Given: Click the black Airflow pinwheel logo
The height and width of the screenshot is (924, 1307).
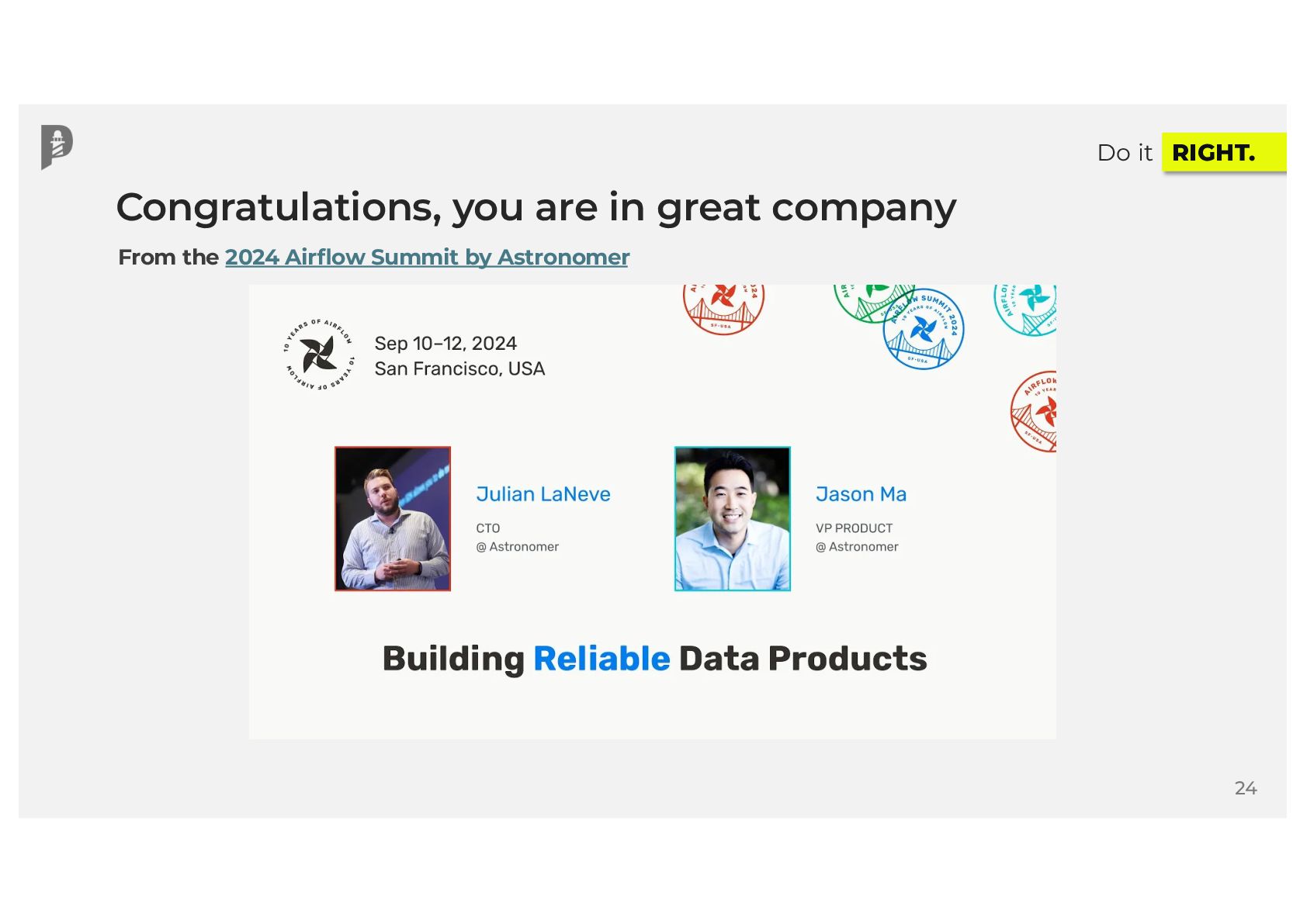Looking at the screenshot, I should 319,355.
